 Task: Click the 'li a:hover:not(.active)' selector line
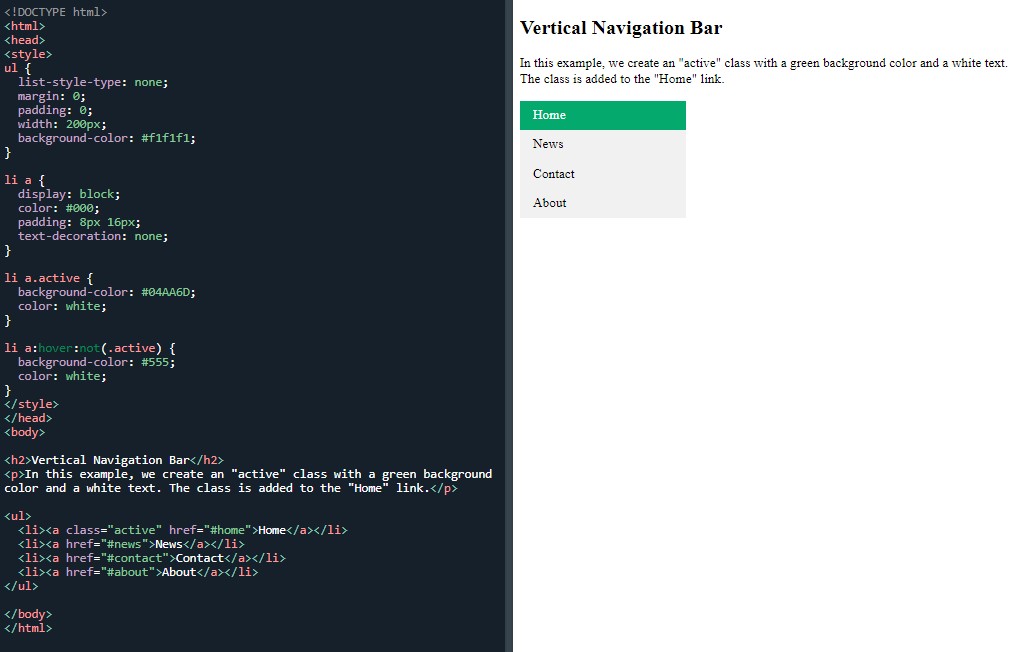[x=90, y=348]
